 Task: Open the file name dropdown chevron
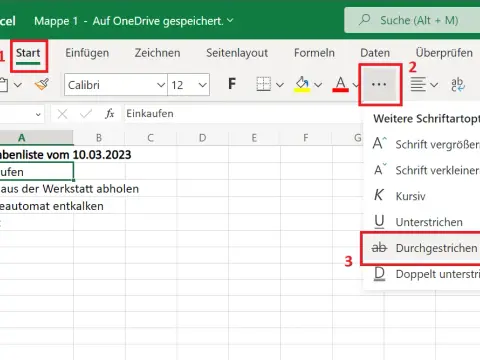(230, 20)
